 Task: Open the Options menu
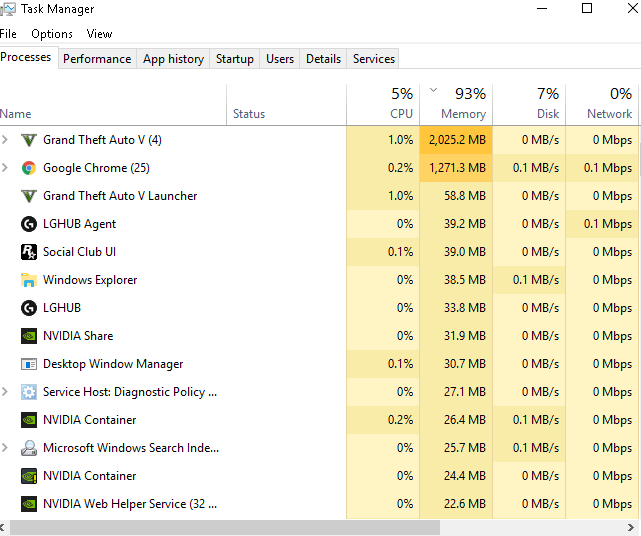click(x=52, y=34)
